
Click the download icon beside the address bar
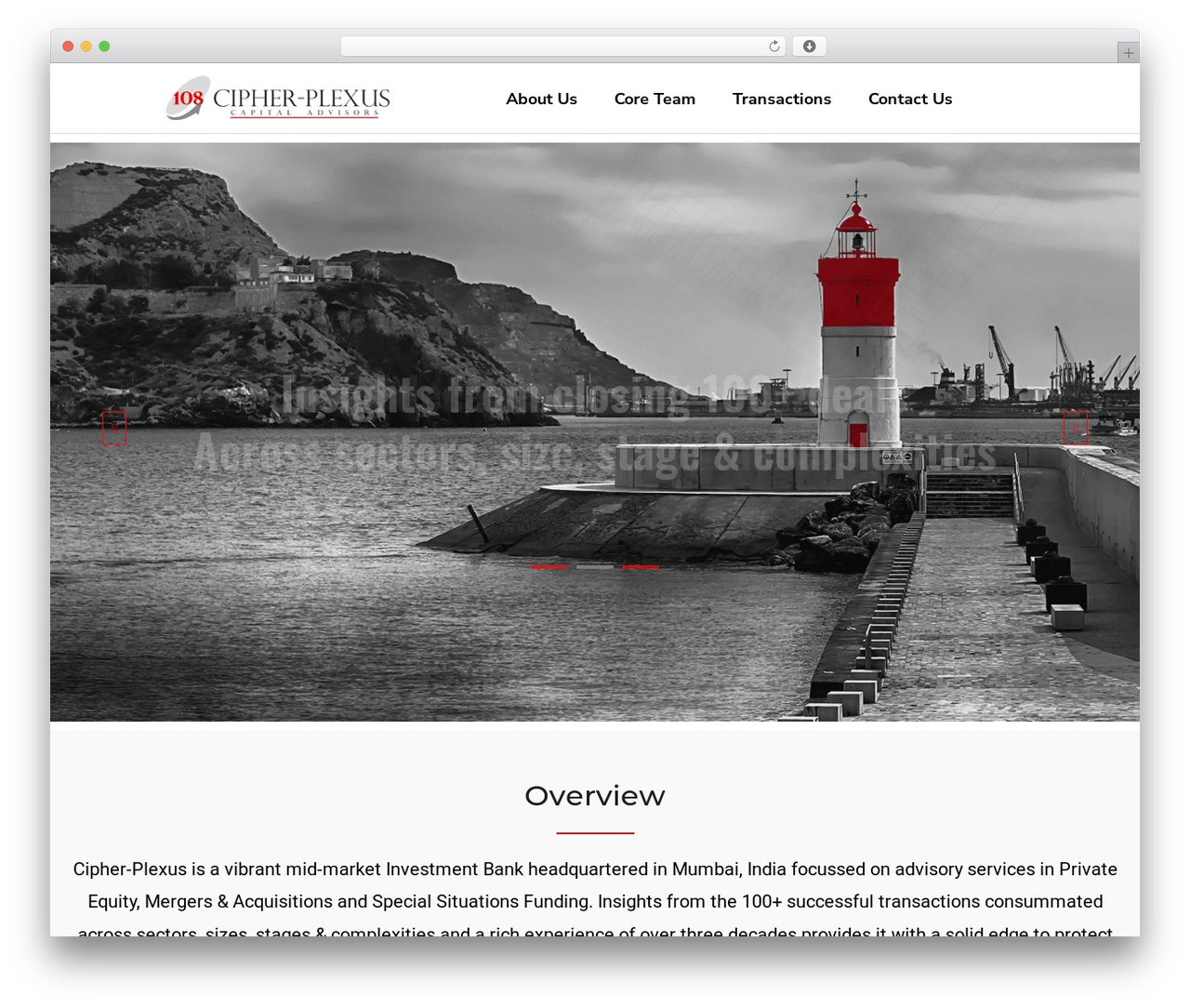click(x=809, y=46)
